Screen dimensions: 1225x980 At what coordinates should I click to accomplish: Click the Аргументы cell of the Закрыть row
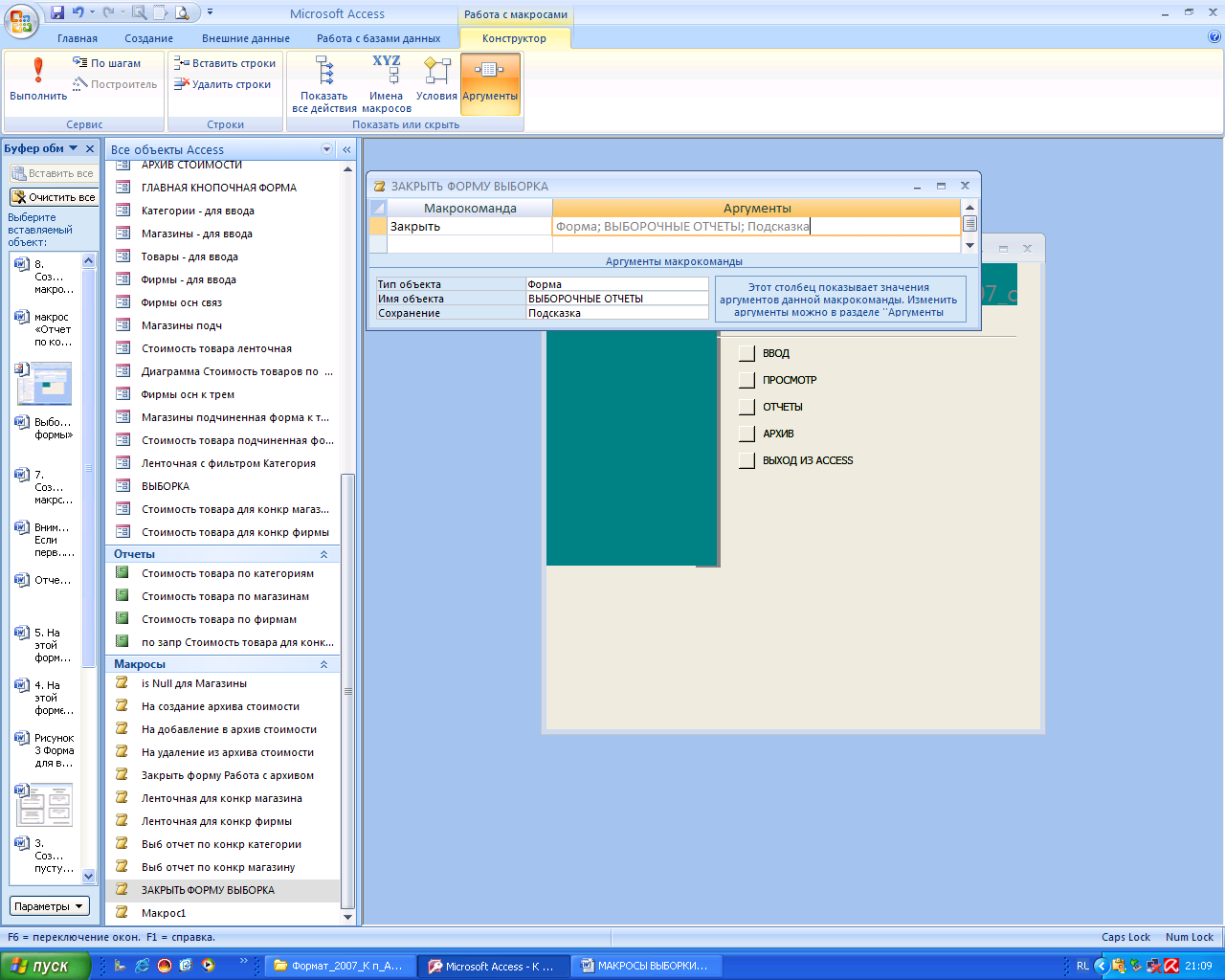point(756,227)
